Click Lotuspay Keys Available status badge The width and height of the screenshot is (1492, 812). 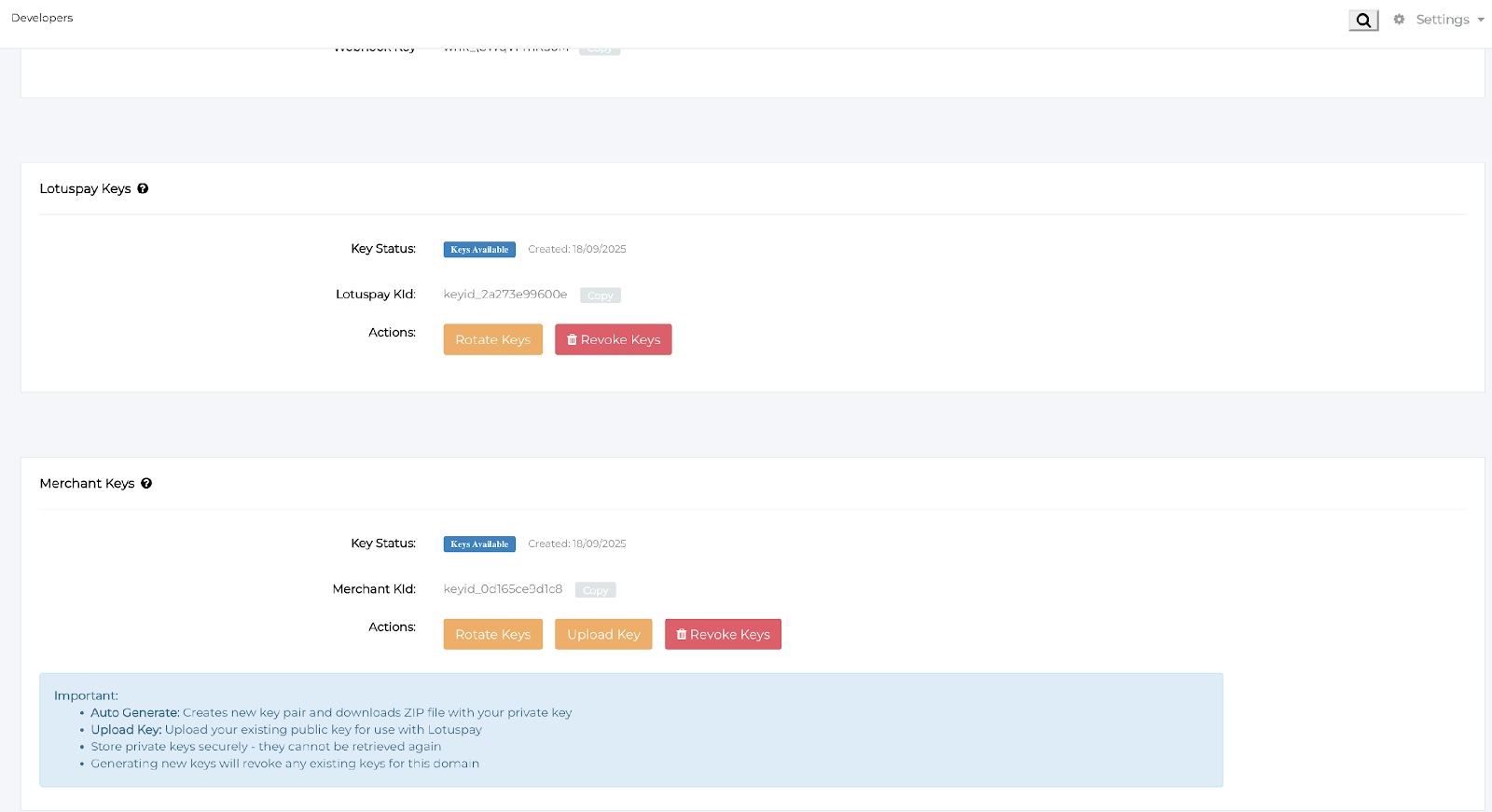(x=479, y=250)
